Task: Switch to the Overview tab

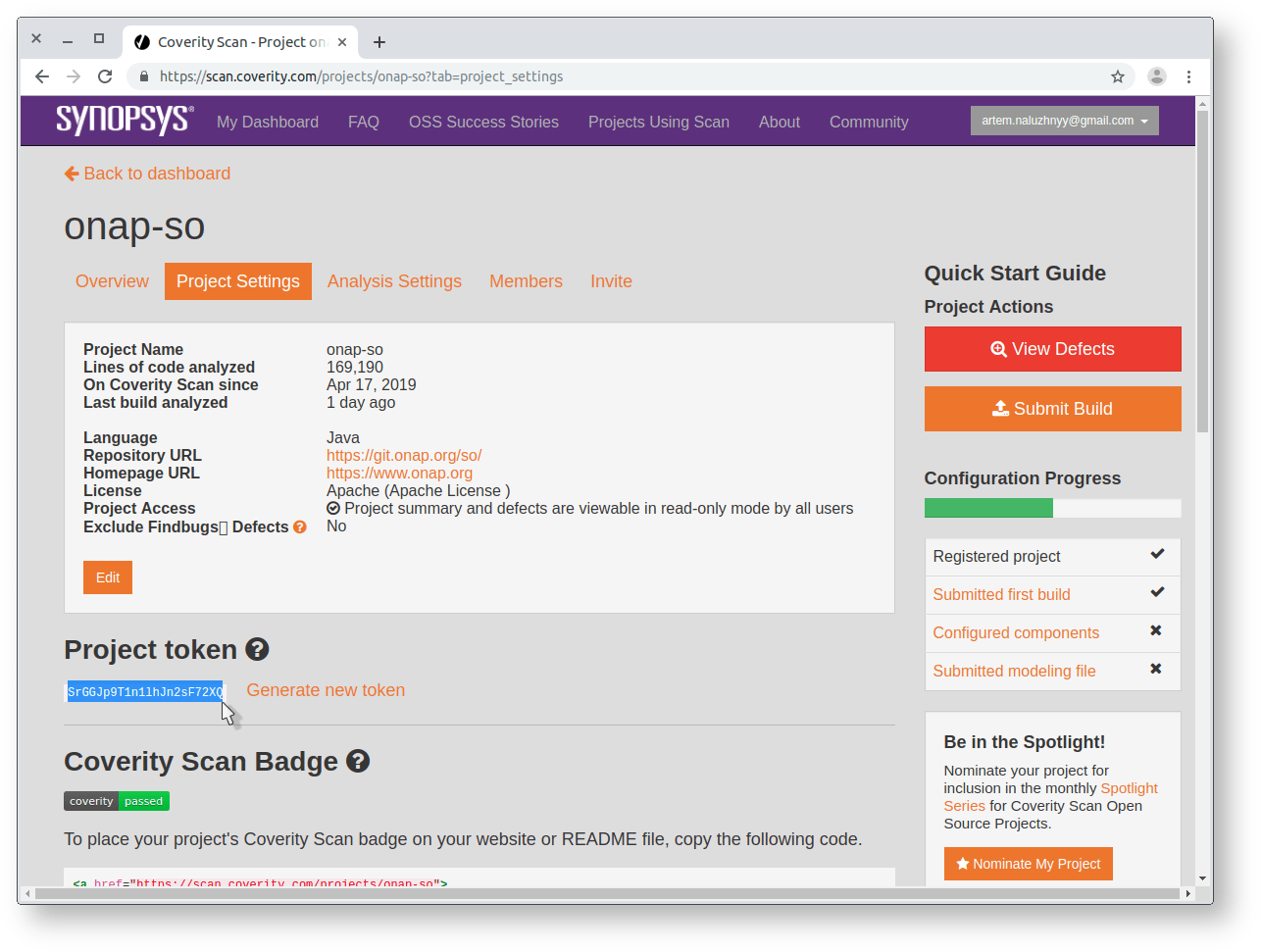Action: click(112, 281)
